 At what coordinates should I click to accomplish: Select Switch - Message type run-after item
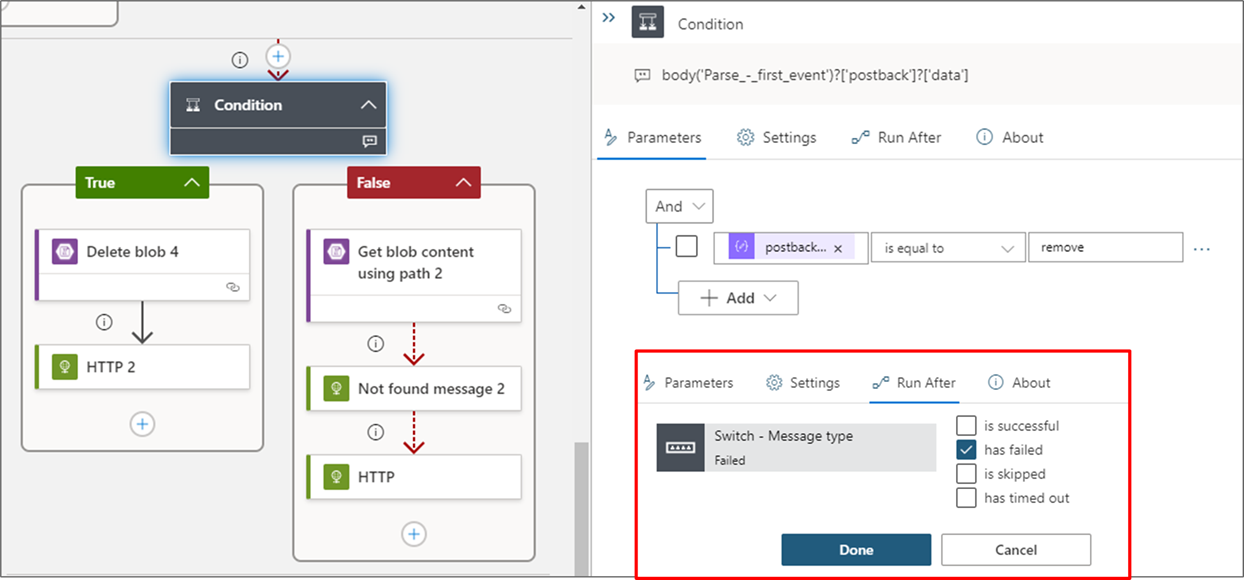(x=796, y=447)
